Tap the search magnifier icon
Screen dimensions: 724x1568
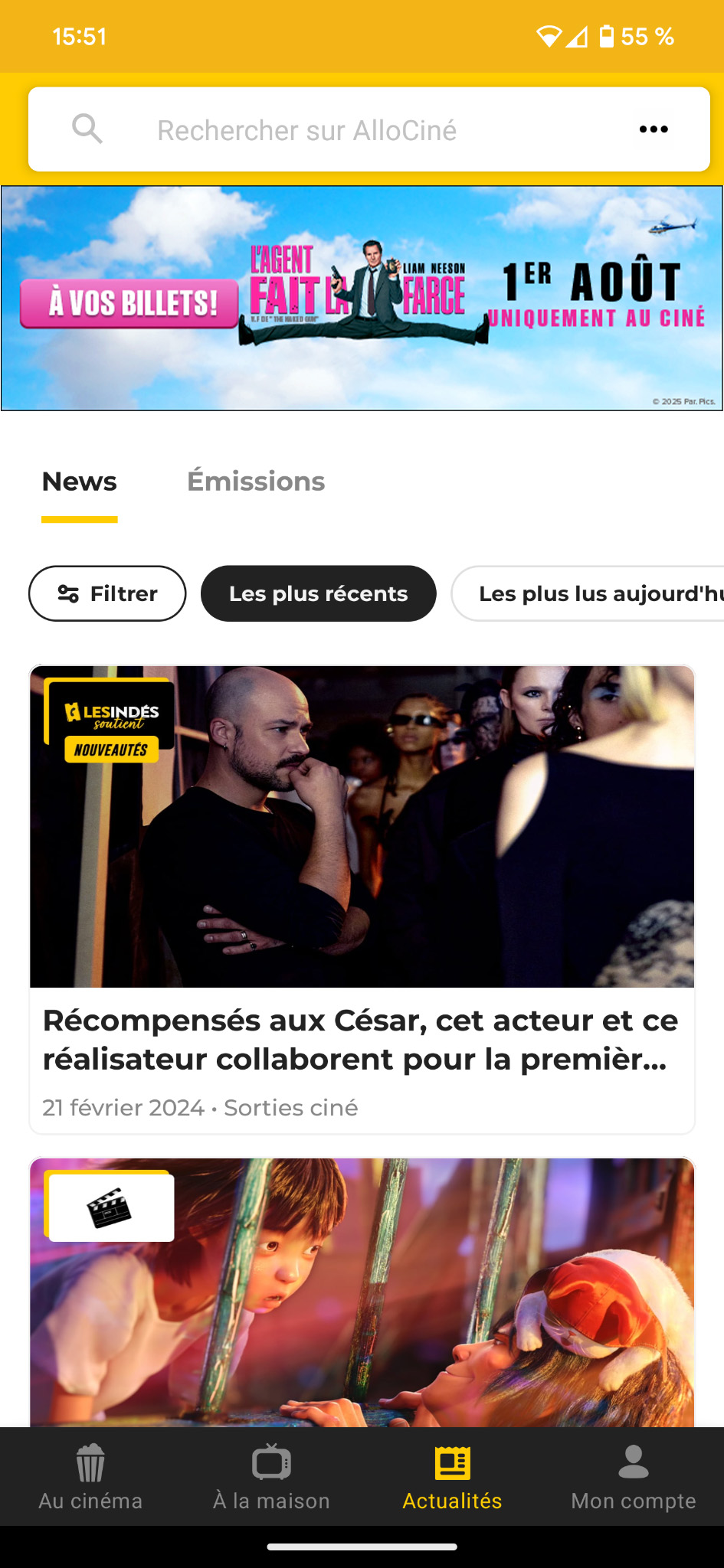point(87,129)
